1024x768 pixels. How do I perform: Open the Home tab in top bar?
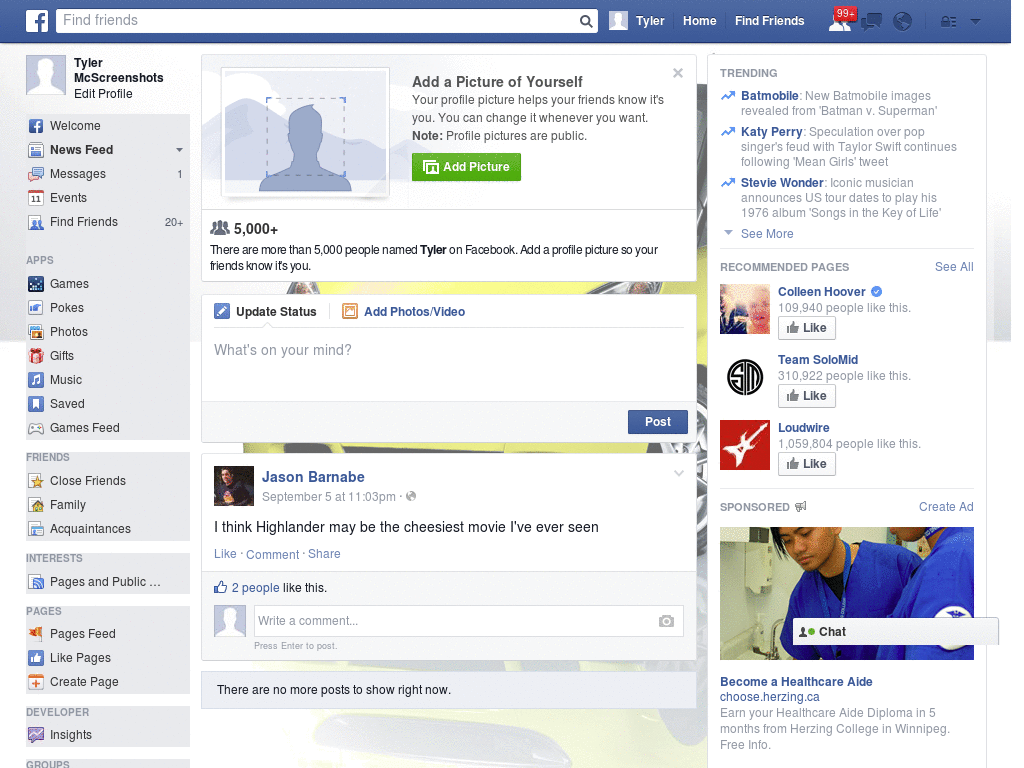point(699,21)
